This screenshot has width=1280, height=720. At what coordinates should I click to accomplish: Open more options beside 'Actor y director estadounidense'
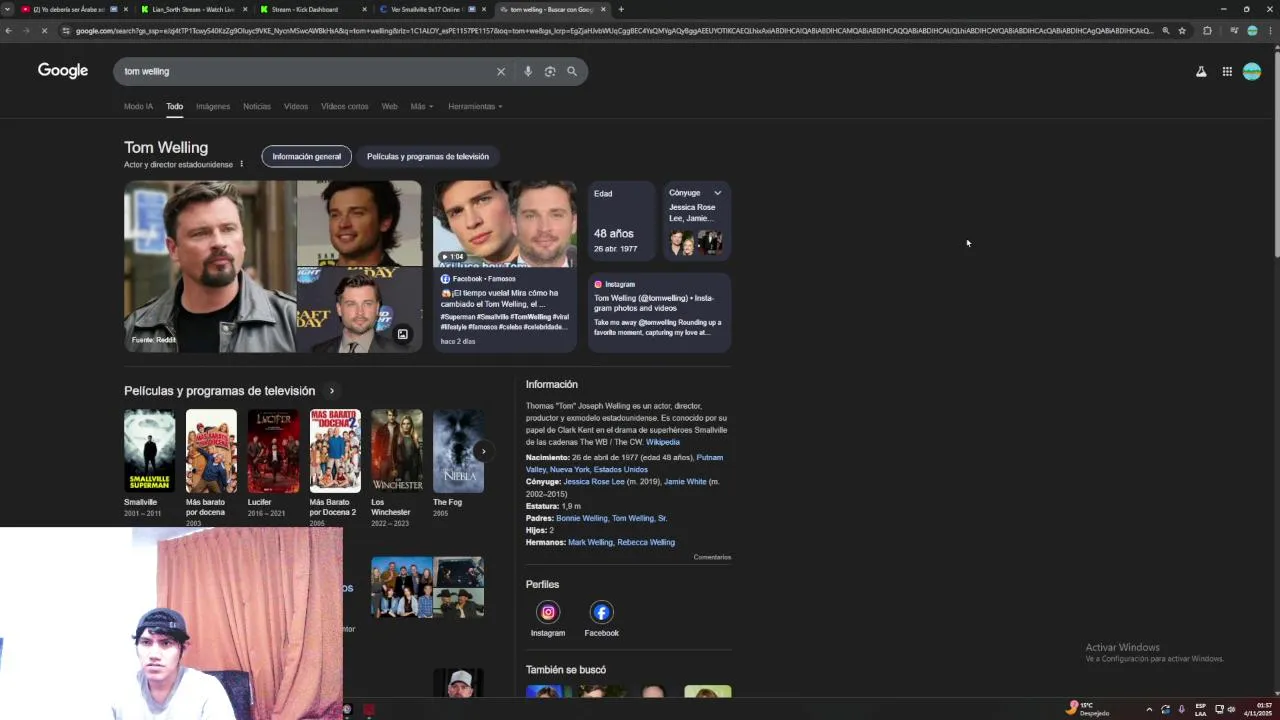241,164
